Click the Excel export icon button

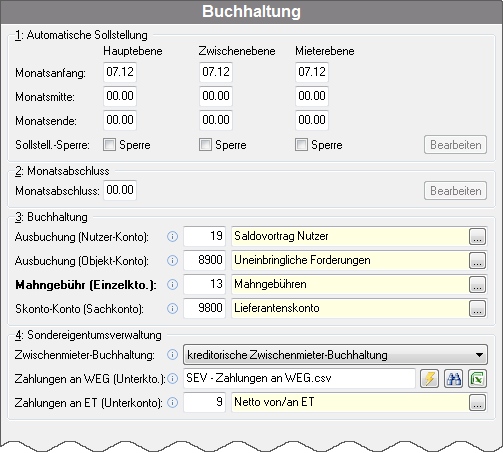[x=477, y=379]
